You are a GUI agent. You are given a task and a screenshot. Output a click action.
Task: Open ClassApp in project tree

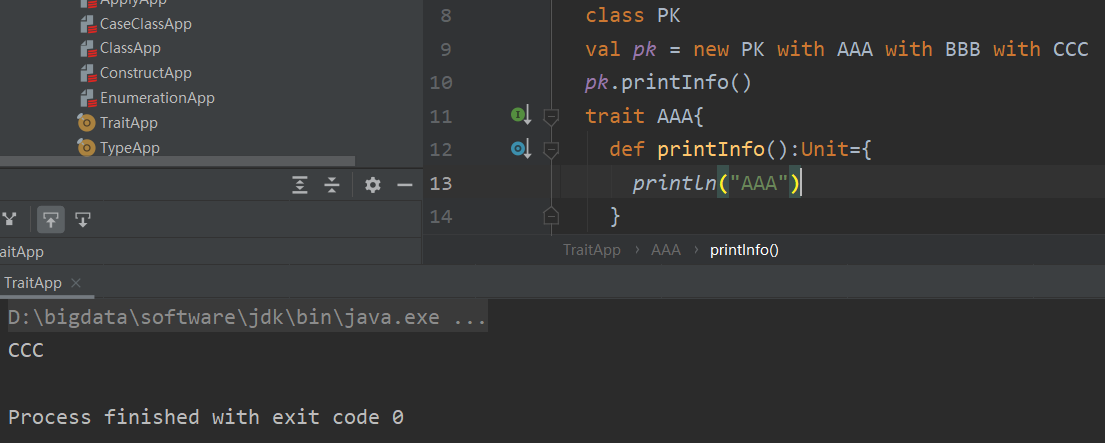click(x=130, y=49)
